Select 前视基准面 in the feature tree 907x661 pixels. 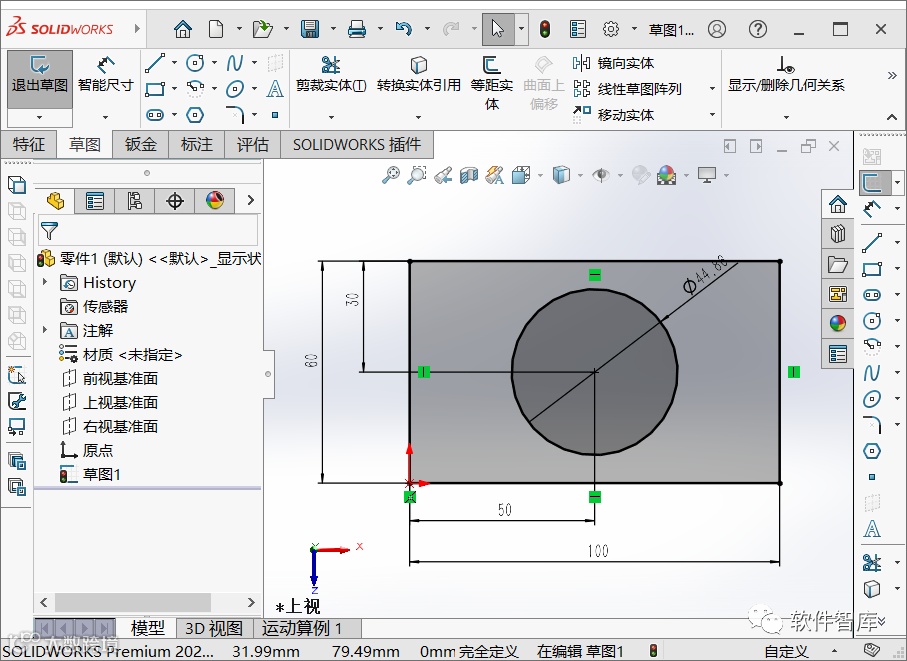[120, 378]
